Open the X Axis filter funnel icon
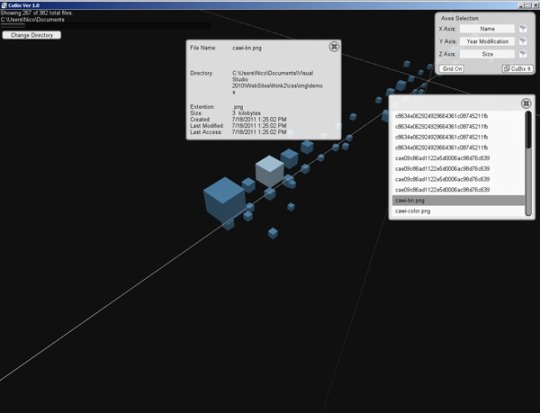Screen dimensions: 540x413 pos(523,29)
